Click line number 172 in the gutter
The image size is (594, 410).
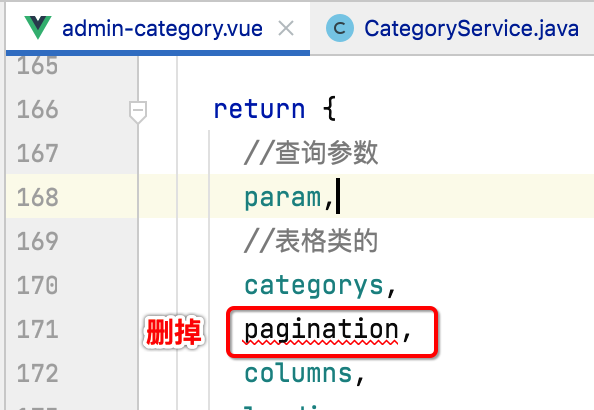coord(38,373)
